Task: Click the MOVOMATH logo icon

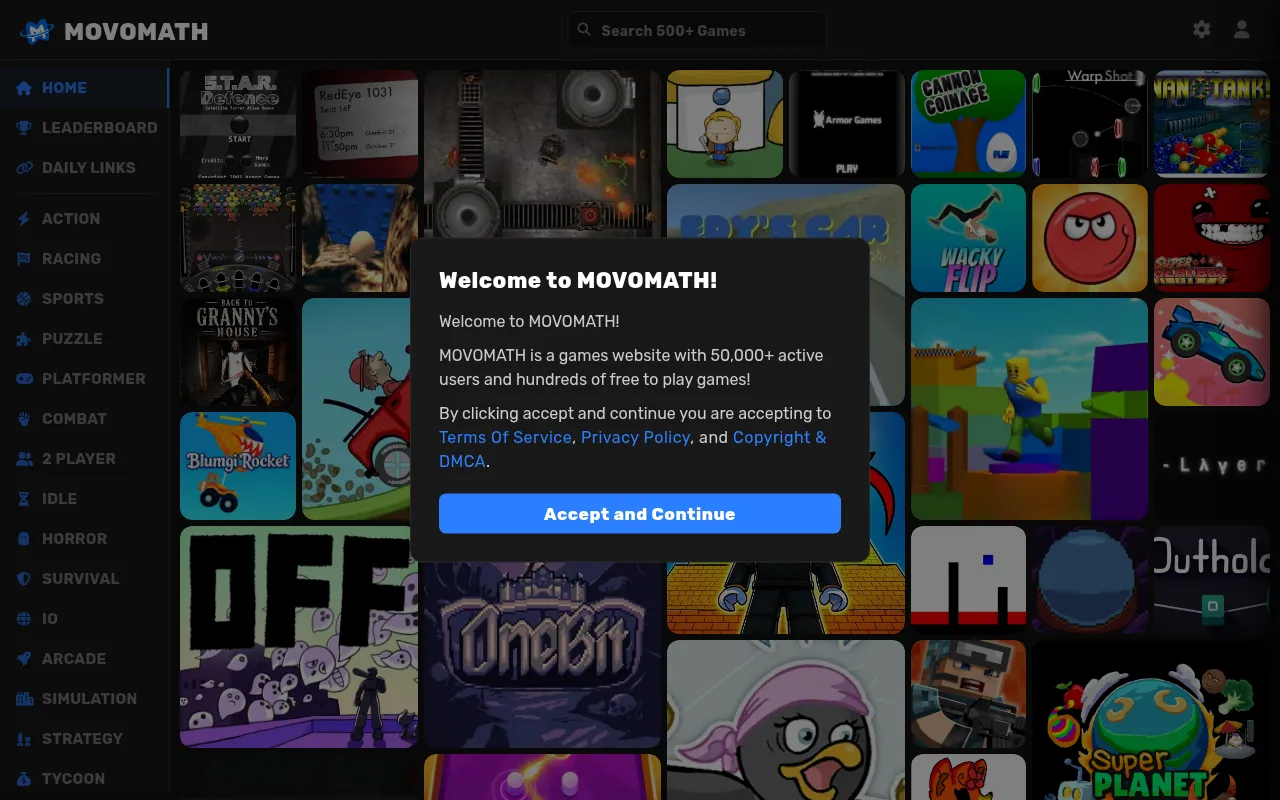Action: click(x=37, y=31)
